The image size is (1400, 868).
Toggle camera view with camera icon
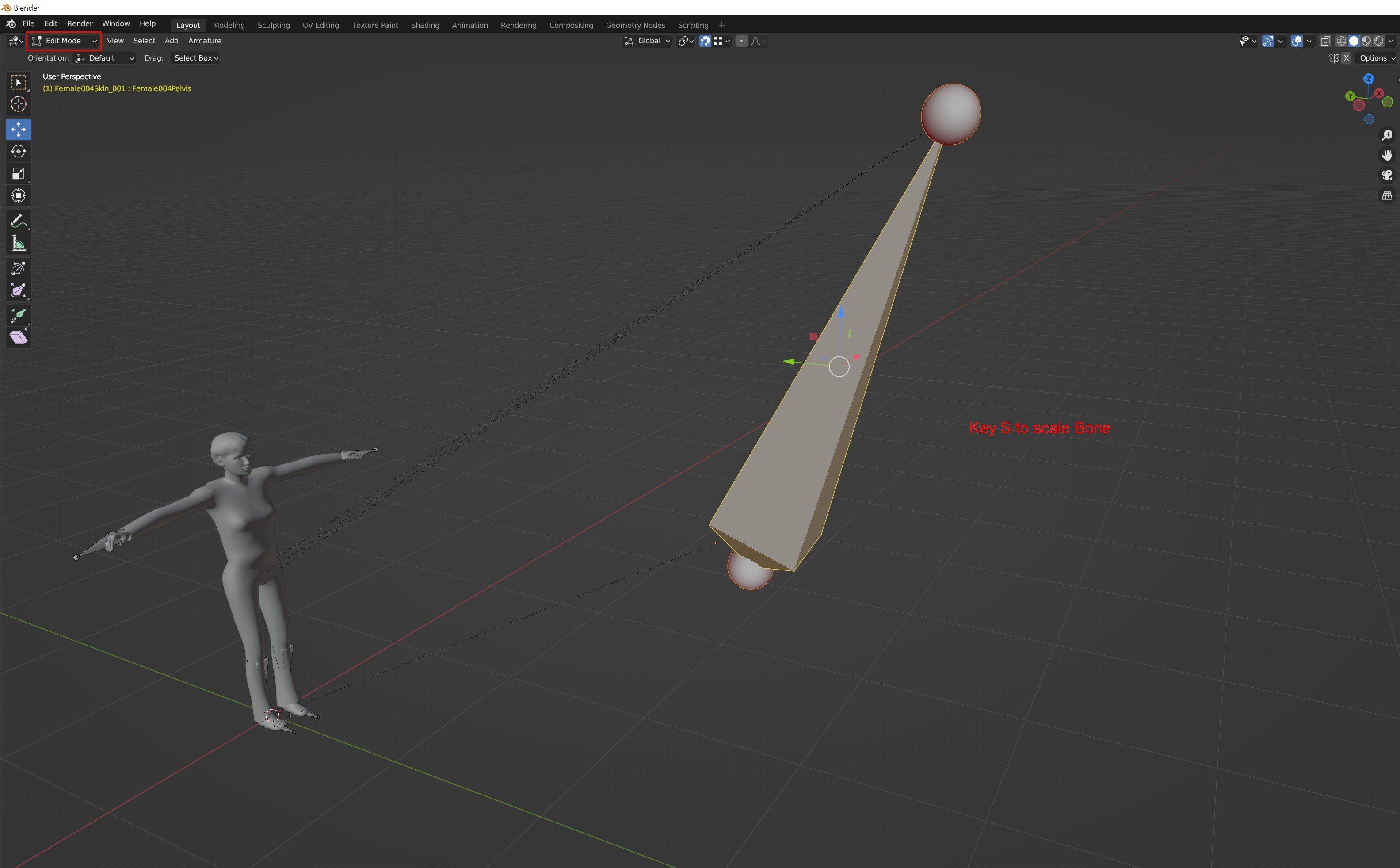[1387, 176]
